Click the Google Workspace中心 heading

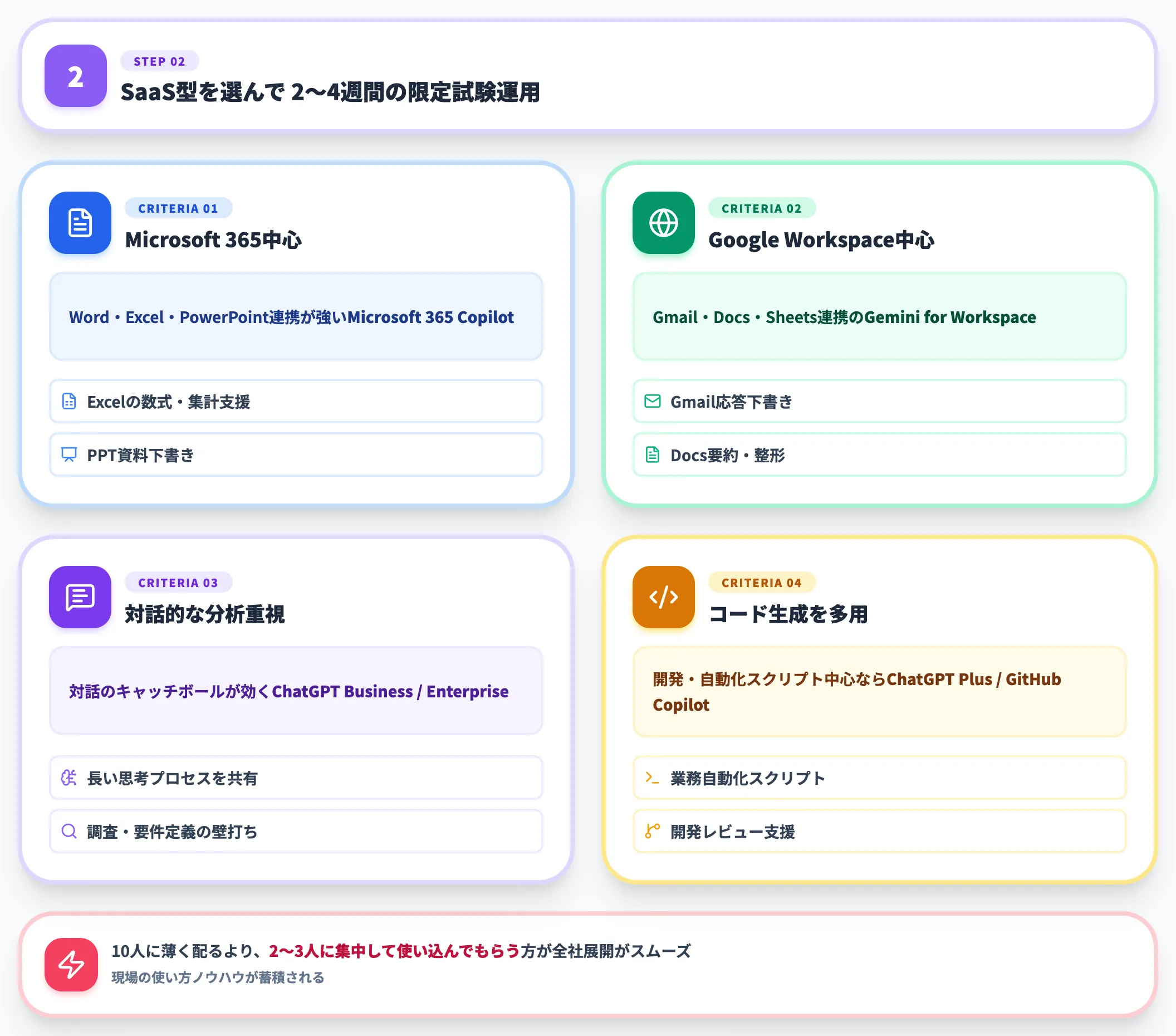point(822,240)
